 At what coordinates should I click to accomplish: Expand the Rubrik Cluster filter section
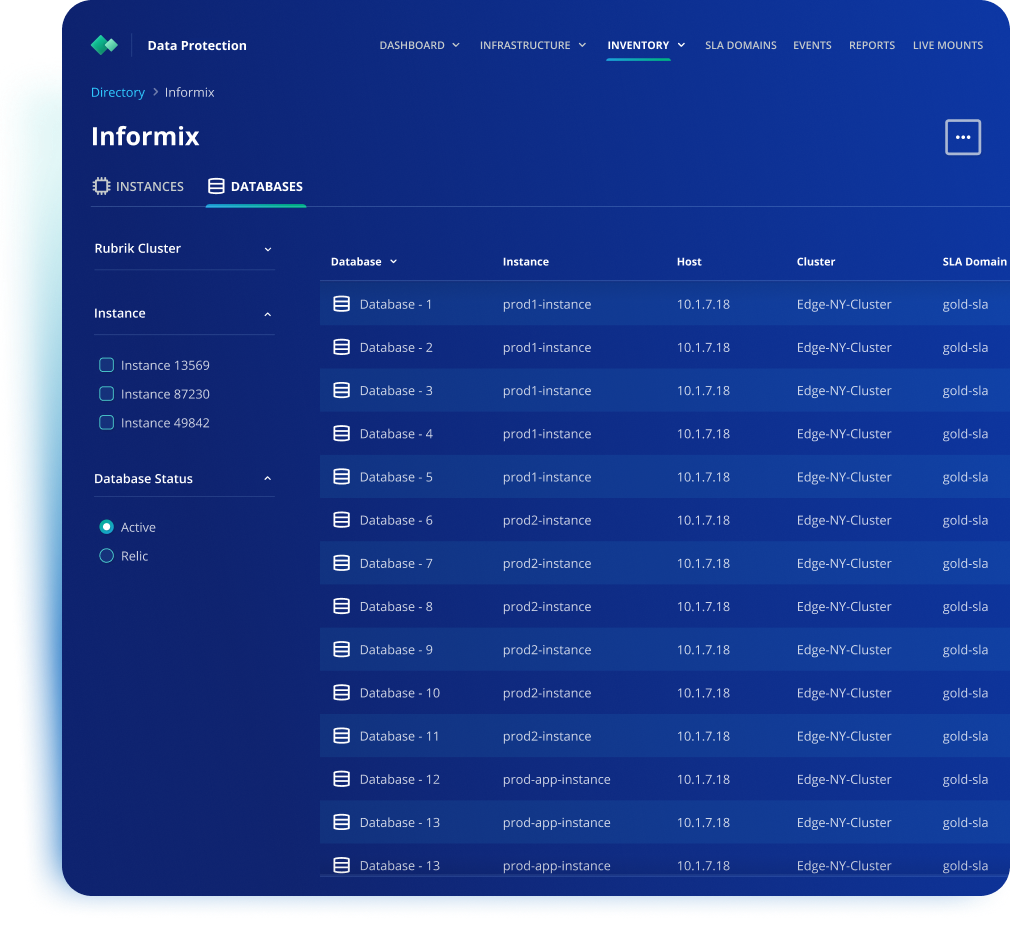click(267, 248)
